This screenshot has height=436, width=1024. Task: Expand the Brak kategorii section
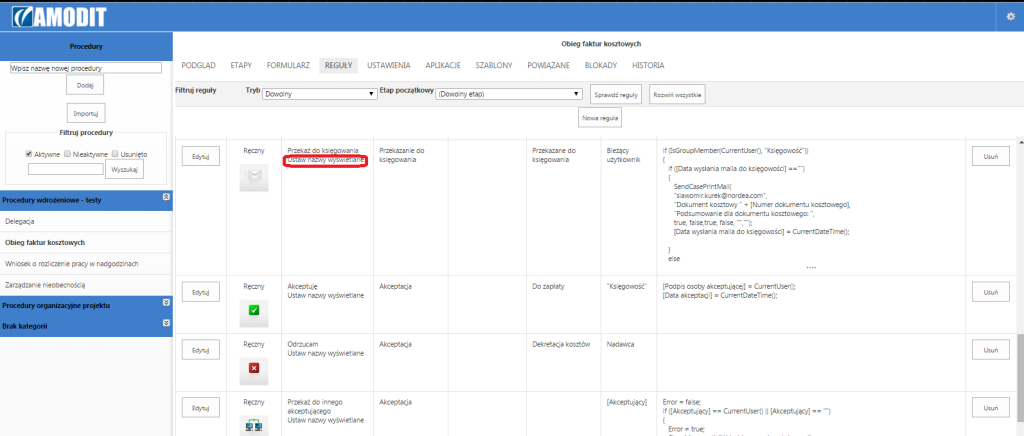[x=167, y=322]
